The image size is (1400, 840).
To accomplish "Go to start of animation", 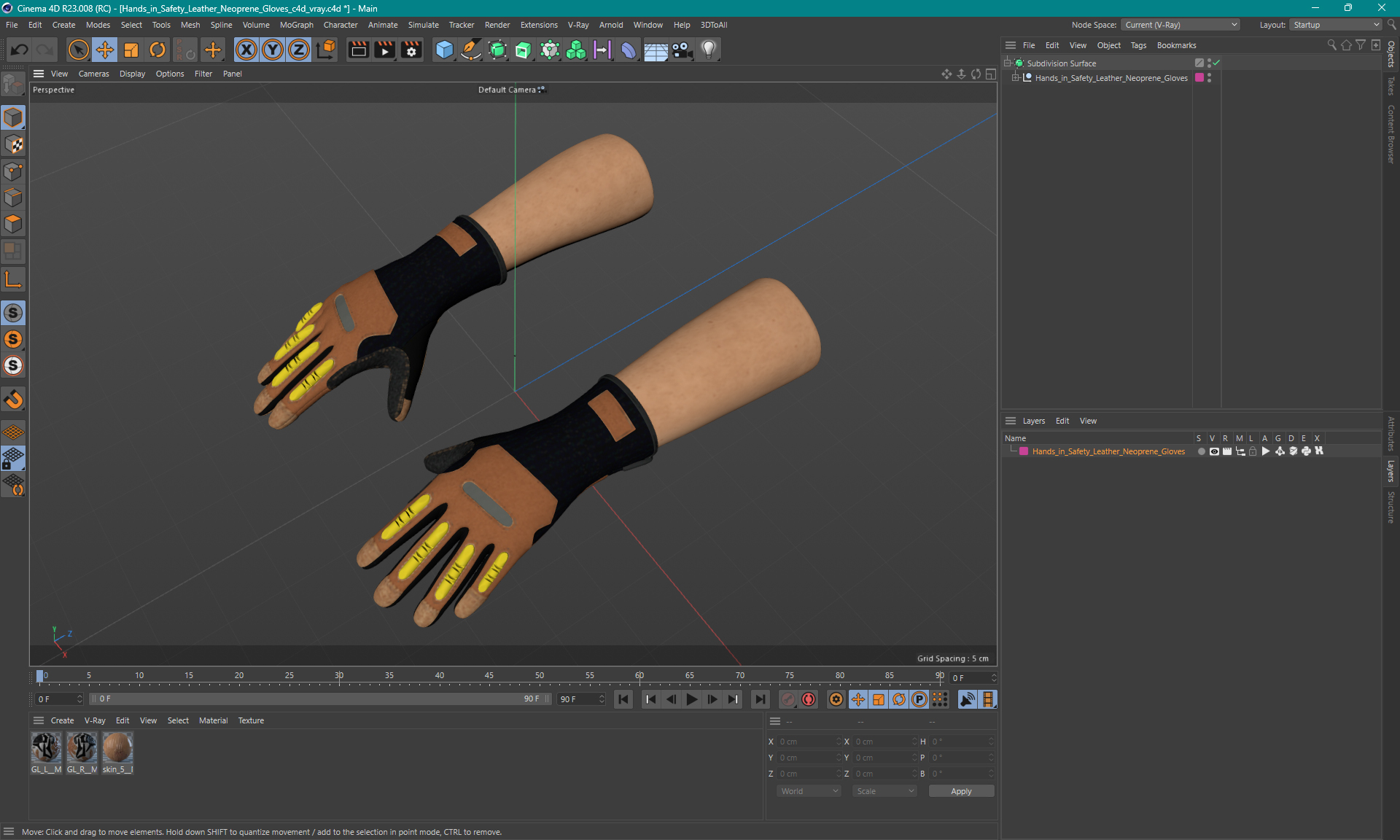I will (x=623, y=699).
